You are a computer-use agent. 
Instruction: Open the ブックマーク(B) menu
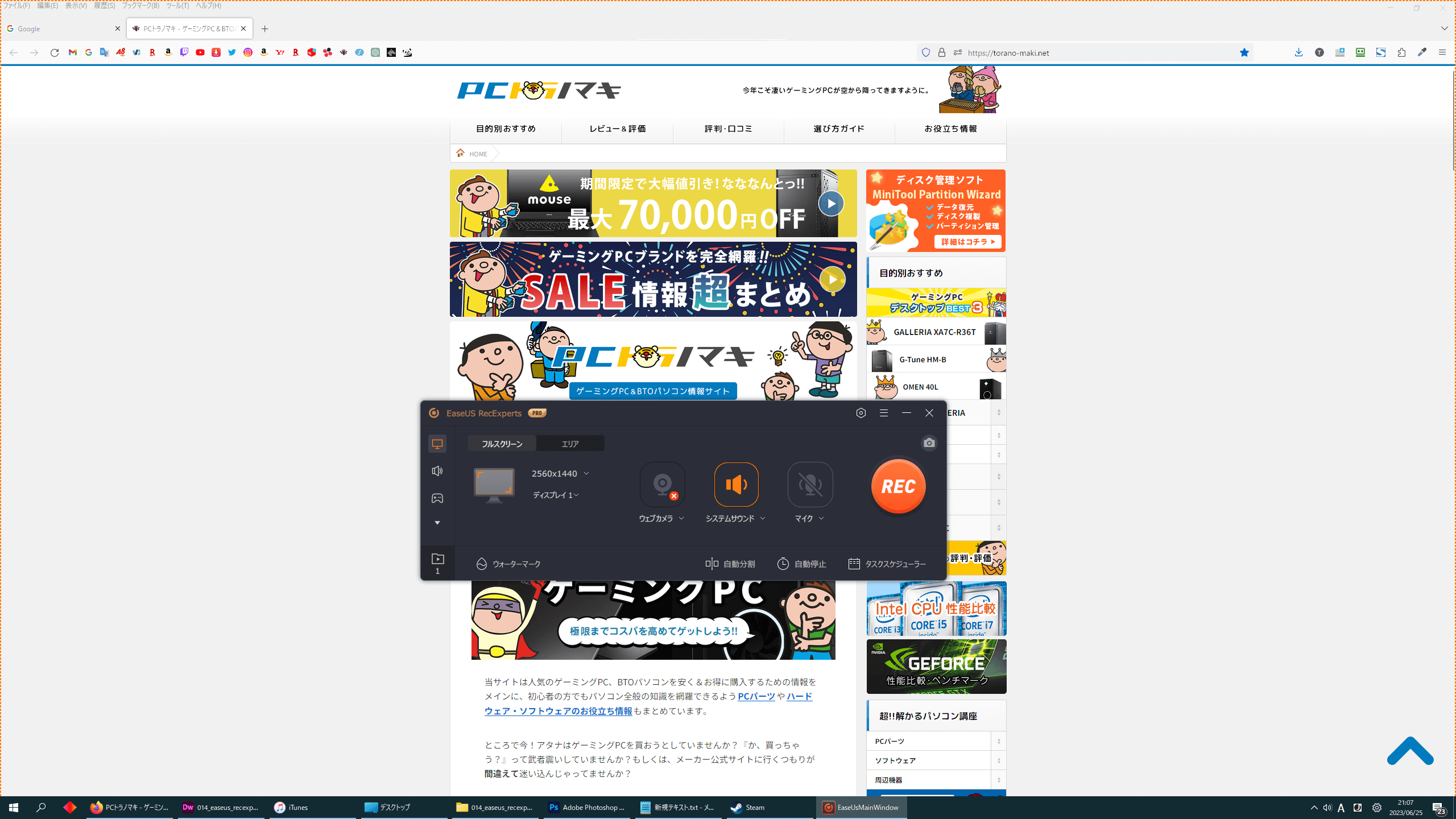point(140,5)
